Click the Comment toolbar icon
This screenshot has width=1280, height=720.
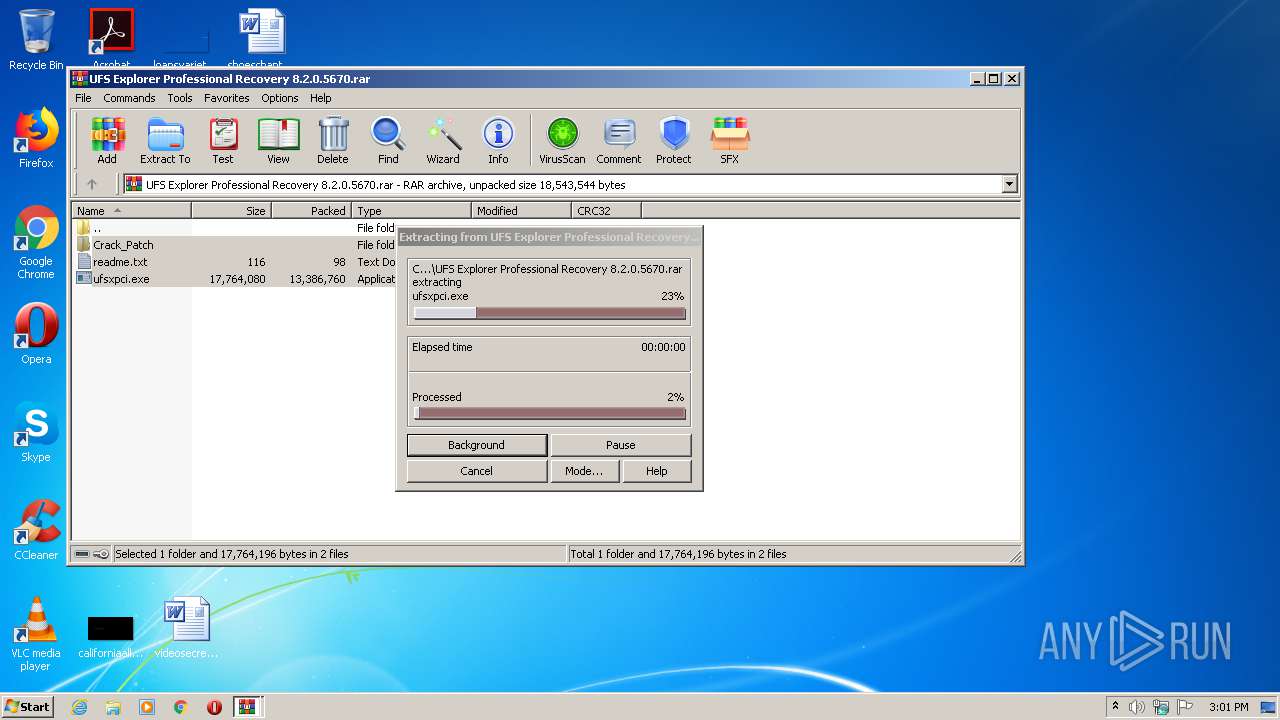pos(619,140)
